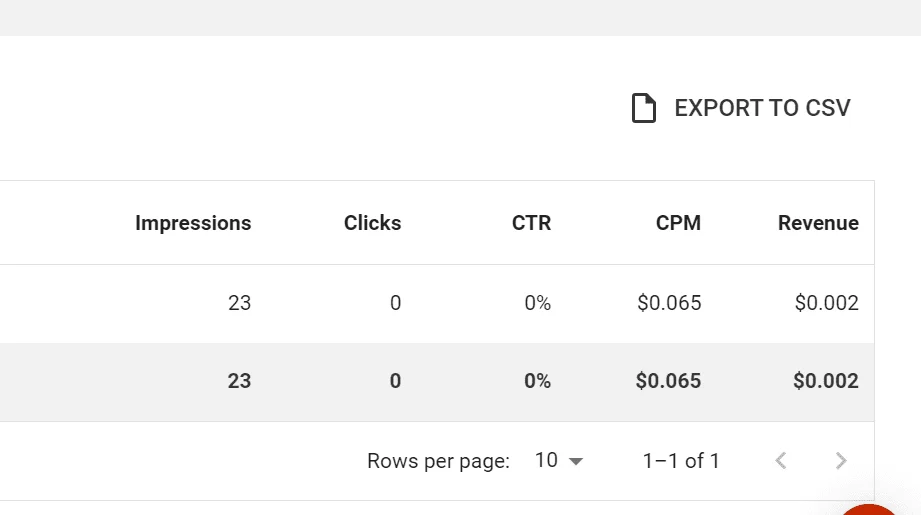
Task: Click the red floating round button
Action: [868, 510]
